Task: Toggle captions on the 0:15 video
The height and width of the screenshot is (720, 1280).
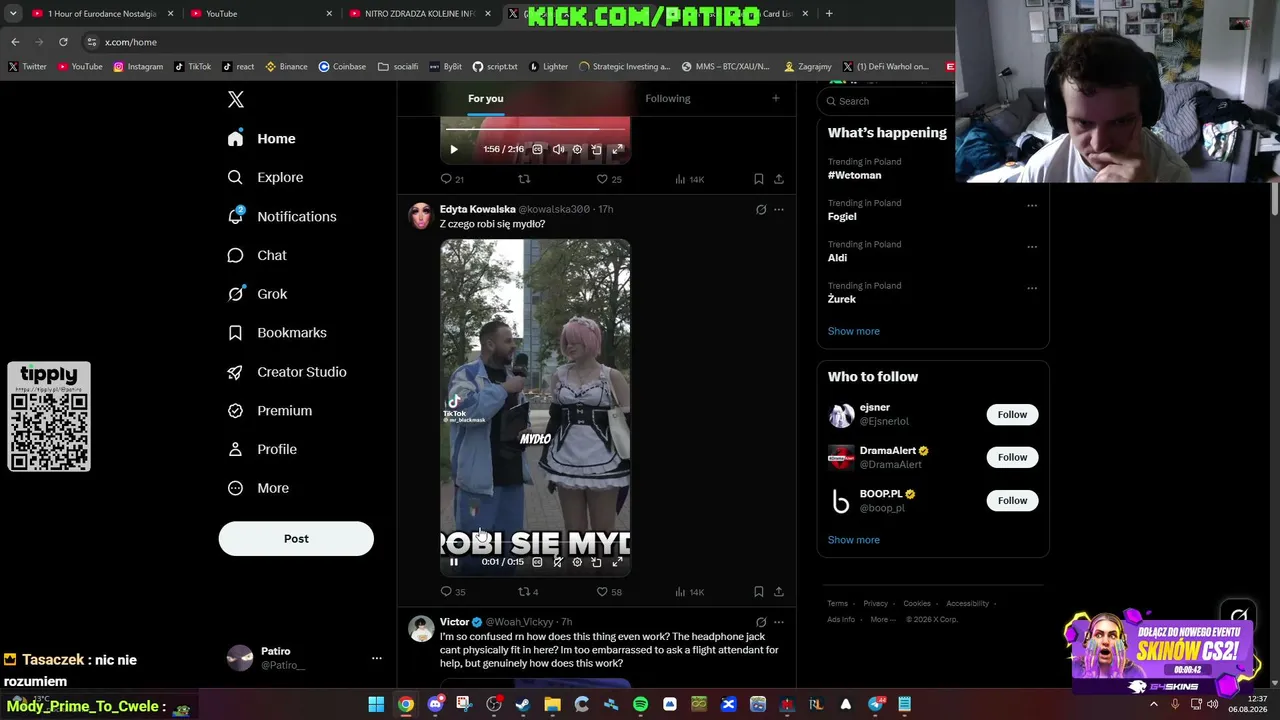Action: 537,562
